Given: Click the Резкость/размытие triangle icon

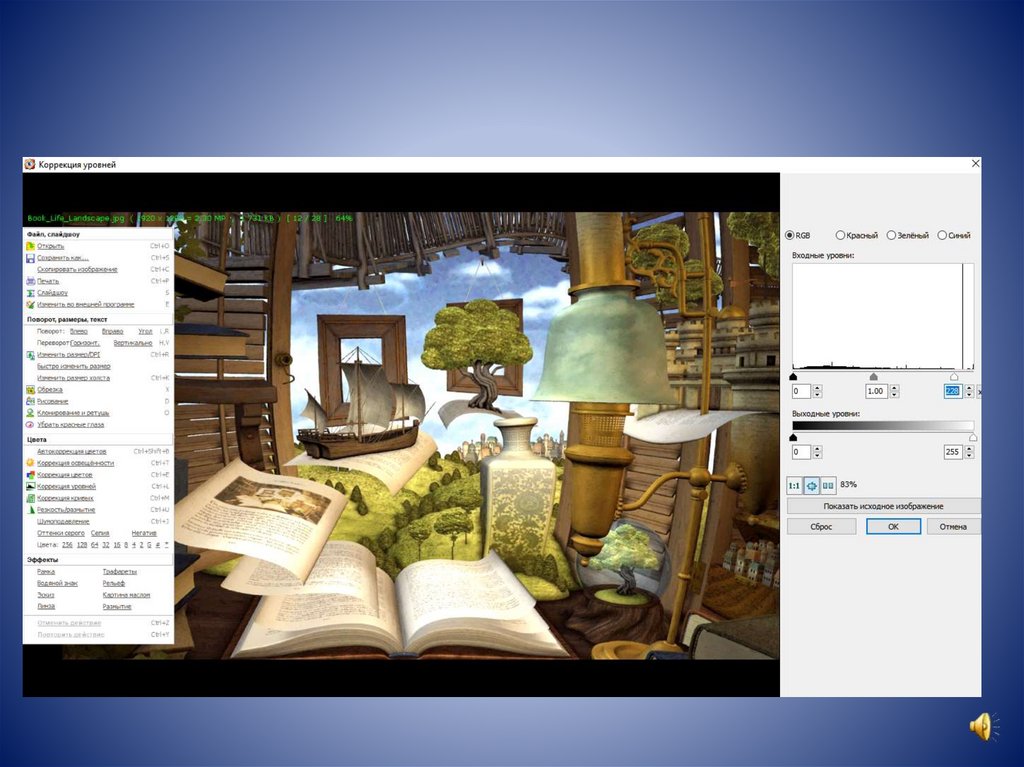Looking at the screenshot, I should (x=30, y=510).
